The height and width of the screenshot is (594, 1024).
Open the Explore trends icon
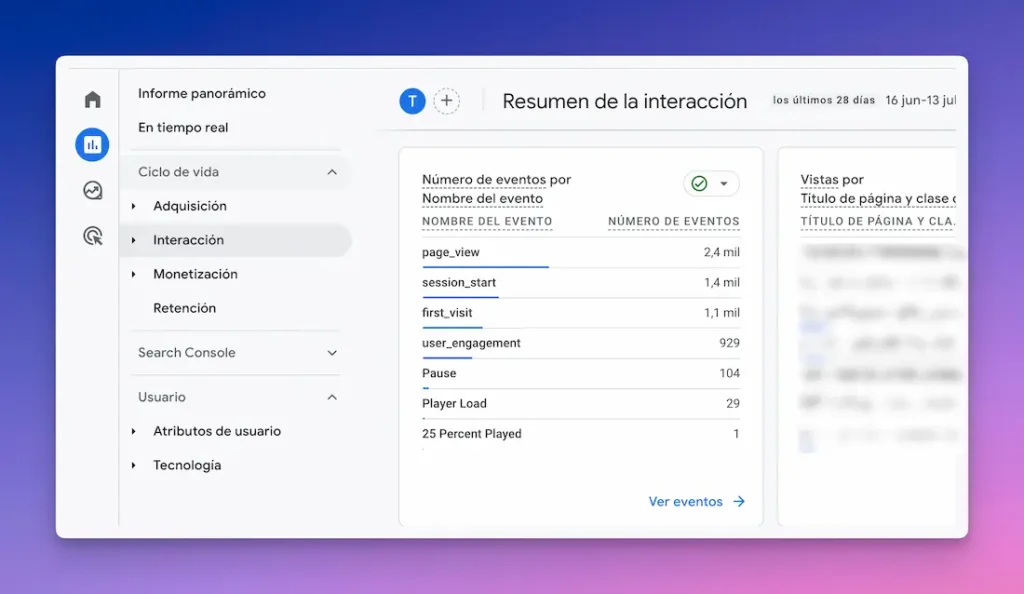[x=92, y=190]
